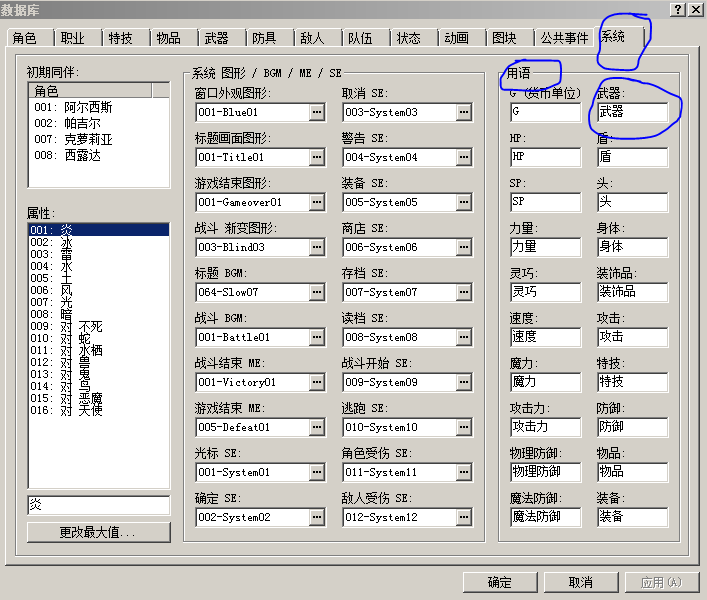
Task: Open browse button for 取消 SE 003-System03
Action: click(464, 112)
